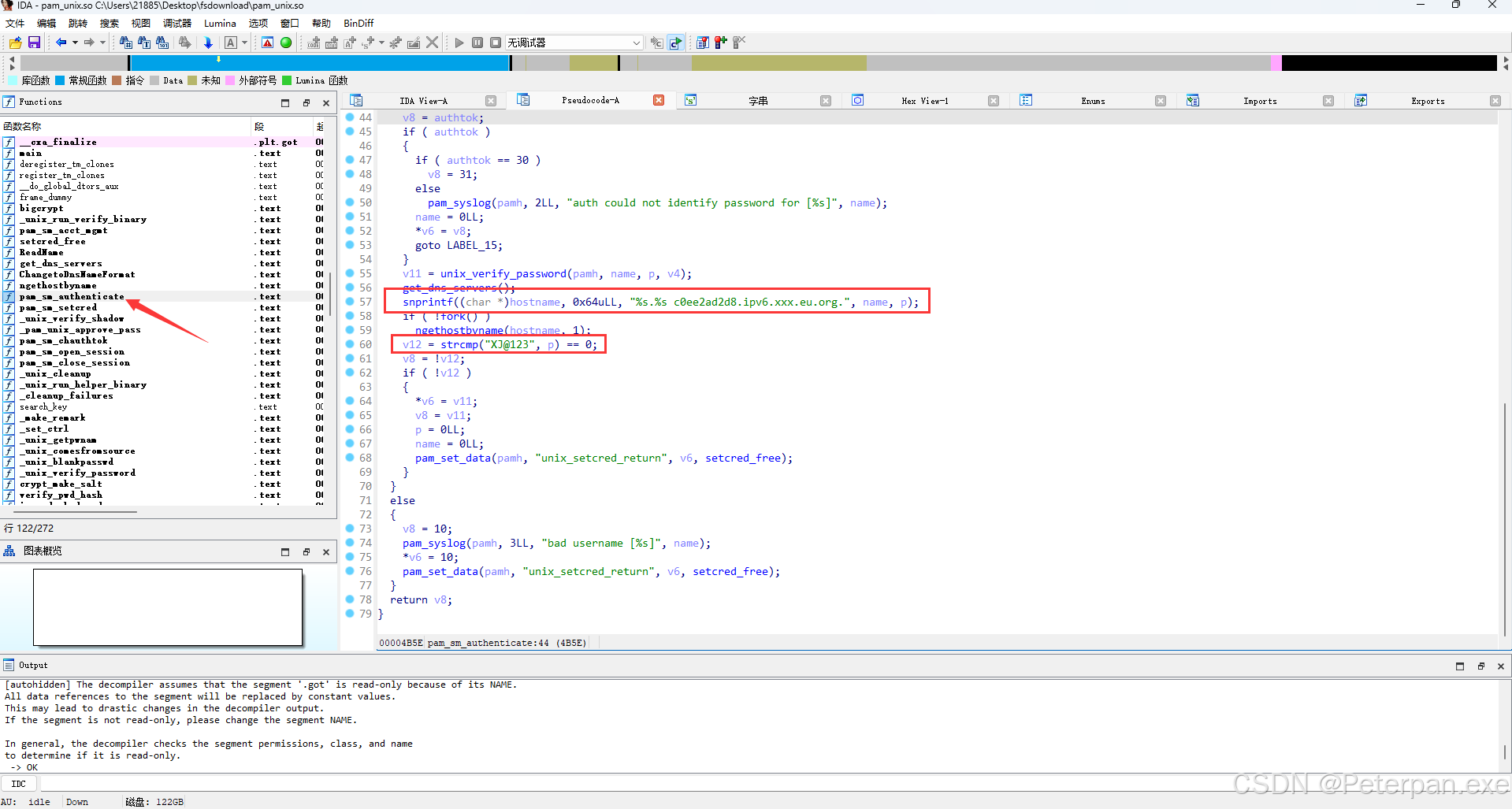Click the 常规函数 blue legend swatch
Screen dimensions: 1512x809
[x=60, y=80]
